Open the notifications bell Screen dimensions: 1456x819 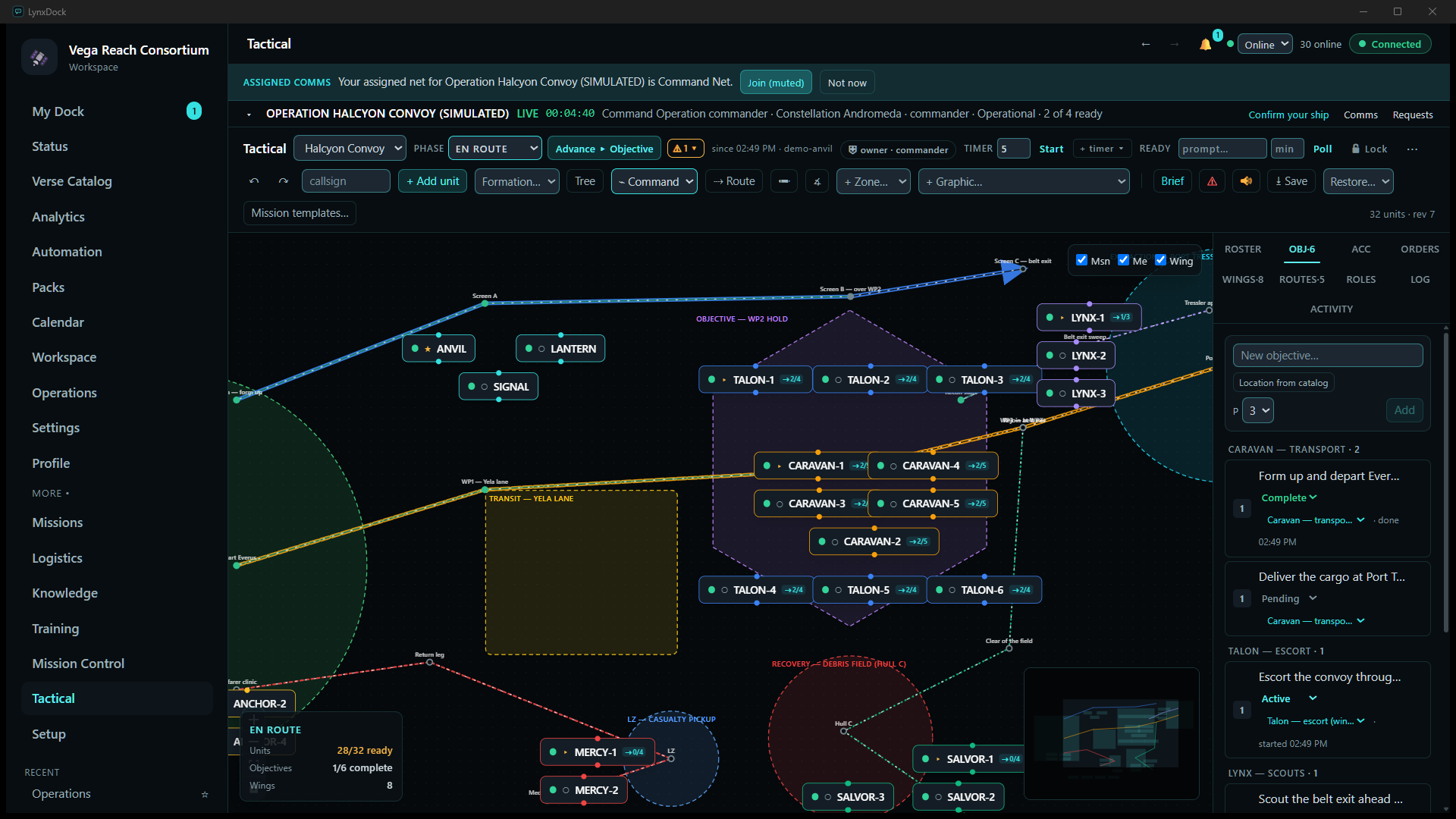[1205, 45]
